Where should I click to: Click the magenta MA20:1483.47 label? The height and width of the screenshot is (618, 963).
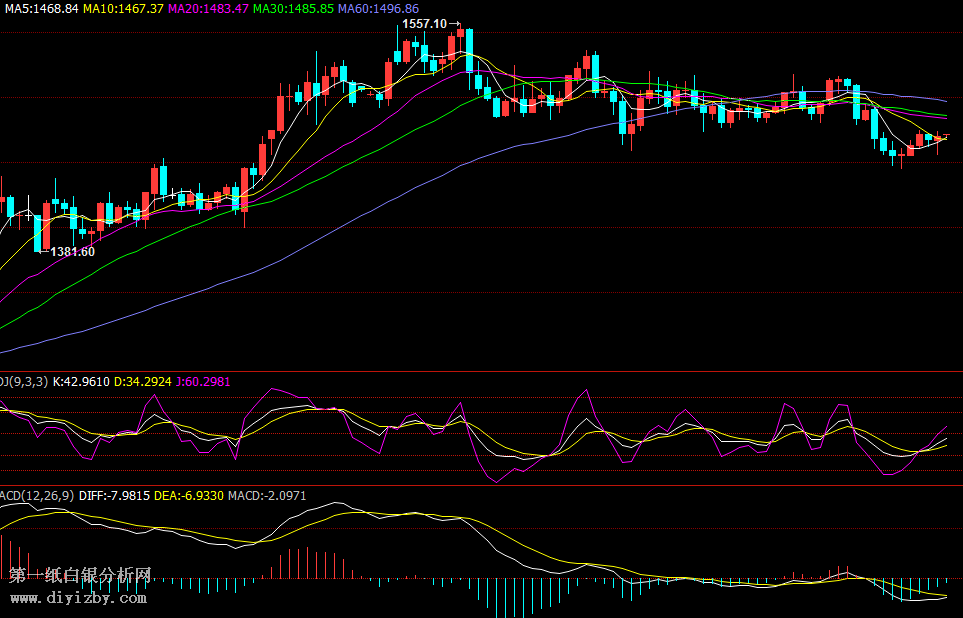[208, 9]
